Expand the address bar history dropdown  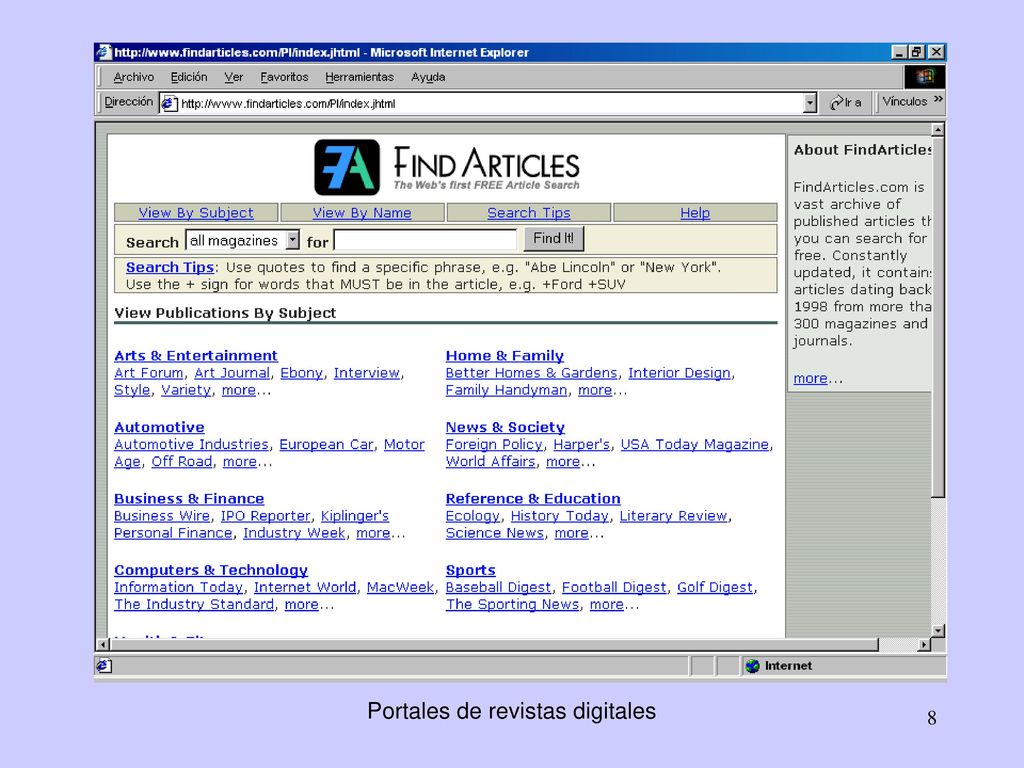pyautogui.click(x=810, y=103)
